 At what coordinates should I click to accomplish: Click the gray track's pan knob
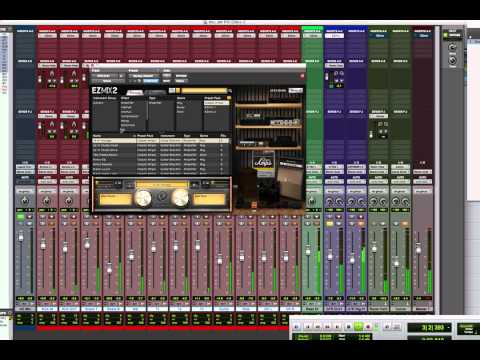click(x=25, y=201)
